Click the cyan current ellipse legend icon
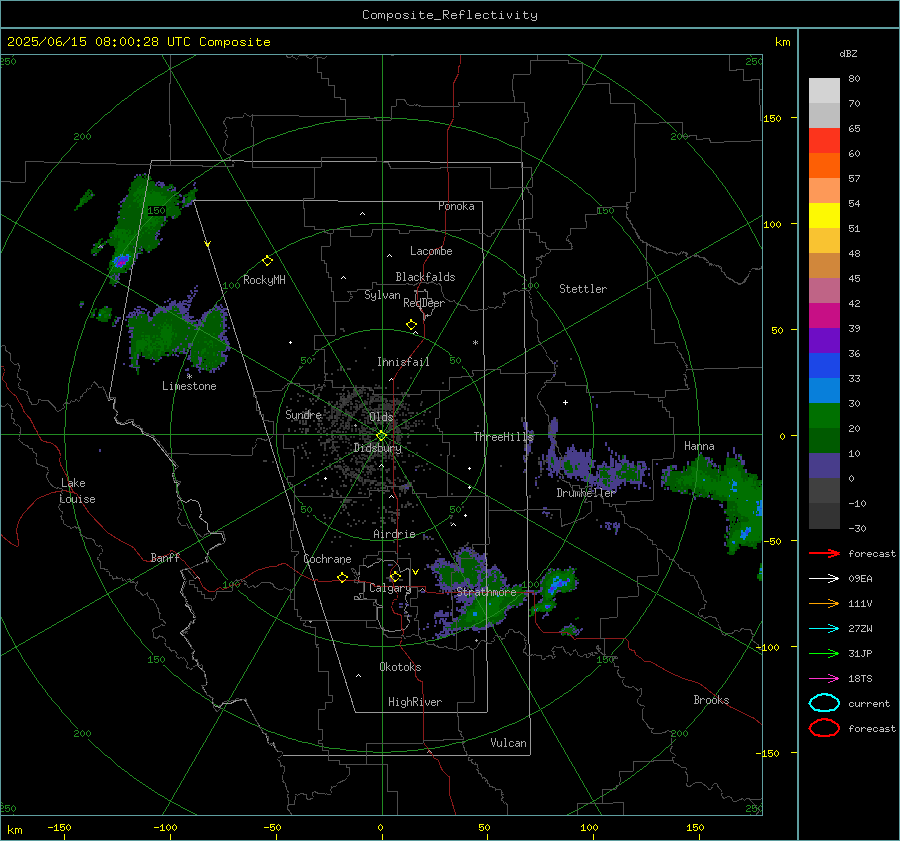This screenshot has height=841, width=900. point(824,703)
